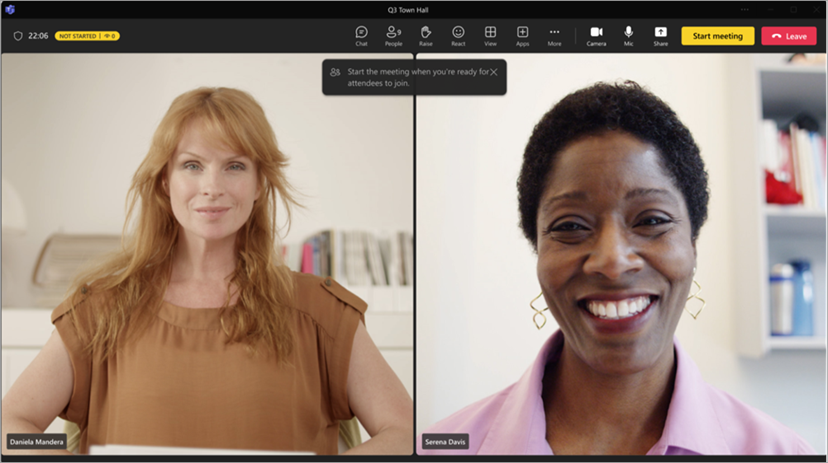Click the Serena Davis name label
The height and width of the screenshot is (463, 828).
[445, 441]
